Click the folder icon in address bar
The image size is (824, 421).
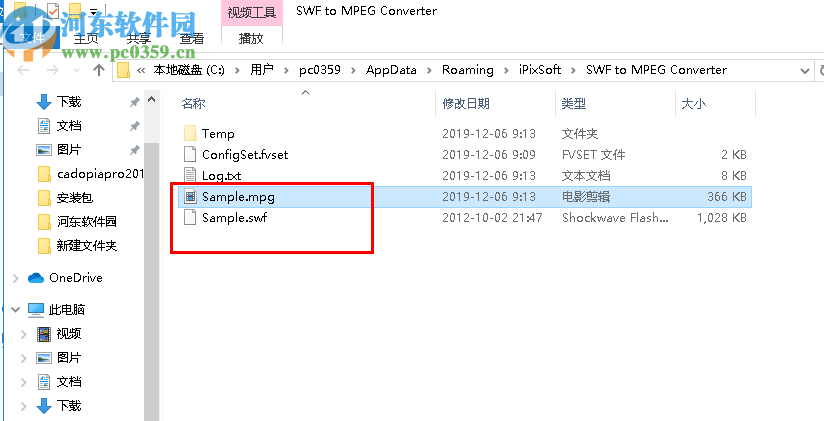click(x=123, y=70)
